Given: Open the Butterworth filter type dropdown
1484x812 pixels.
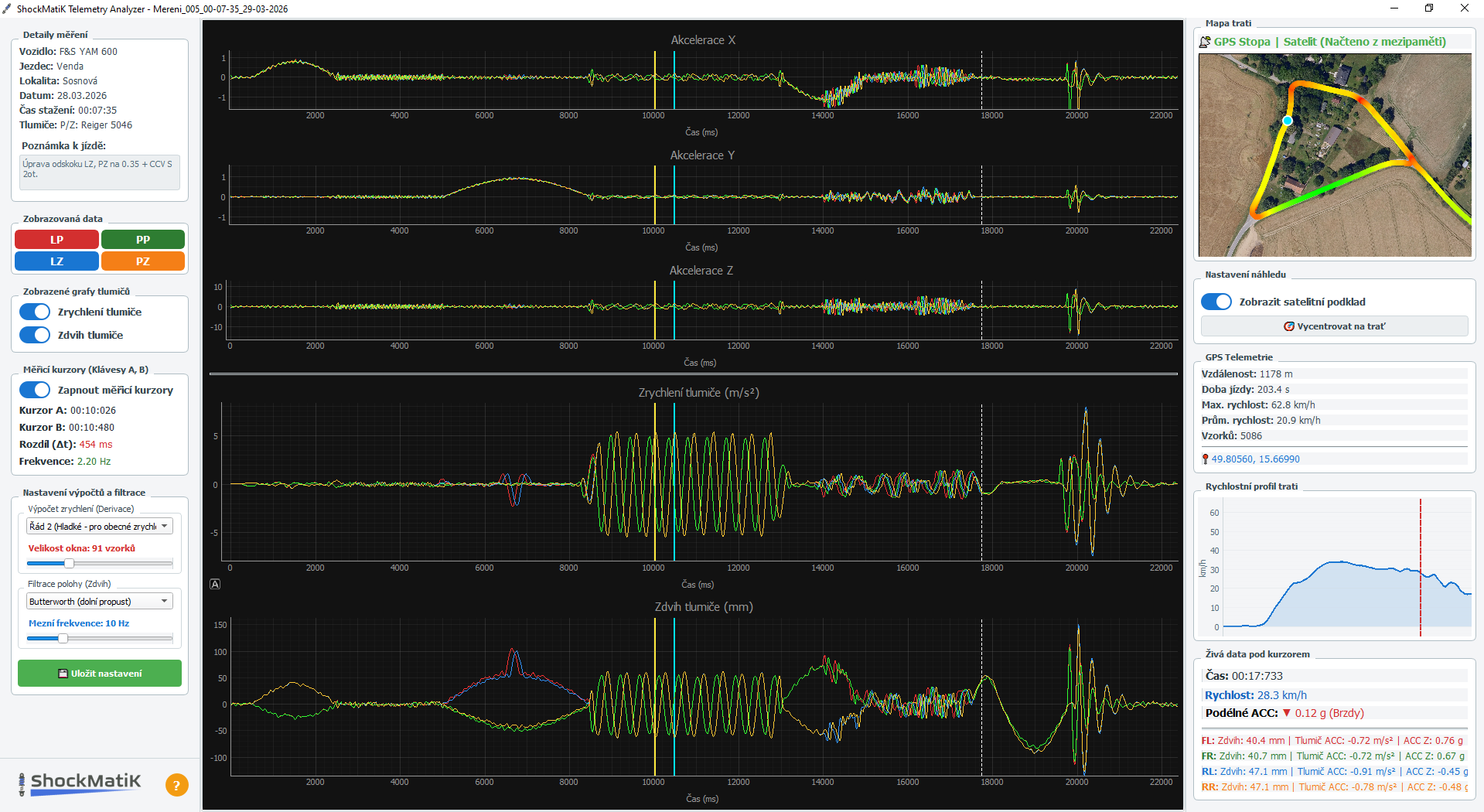Looking at the screenshot, I should 100,601.
